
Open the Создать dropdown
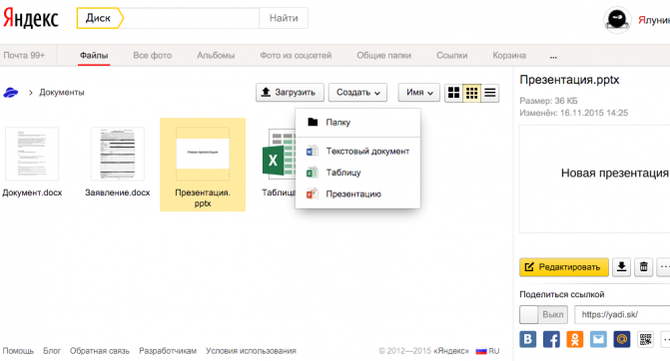pyautogui.click(x=358, y=92)
